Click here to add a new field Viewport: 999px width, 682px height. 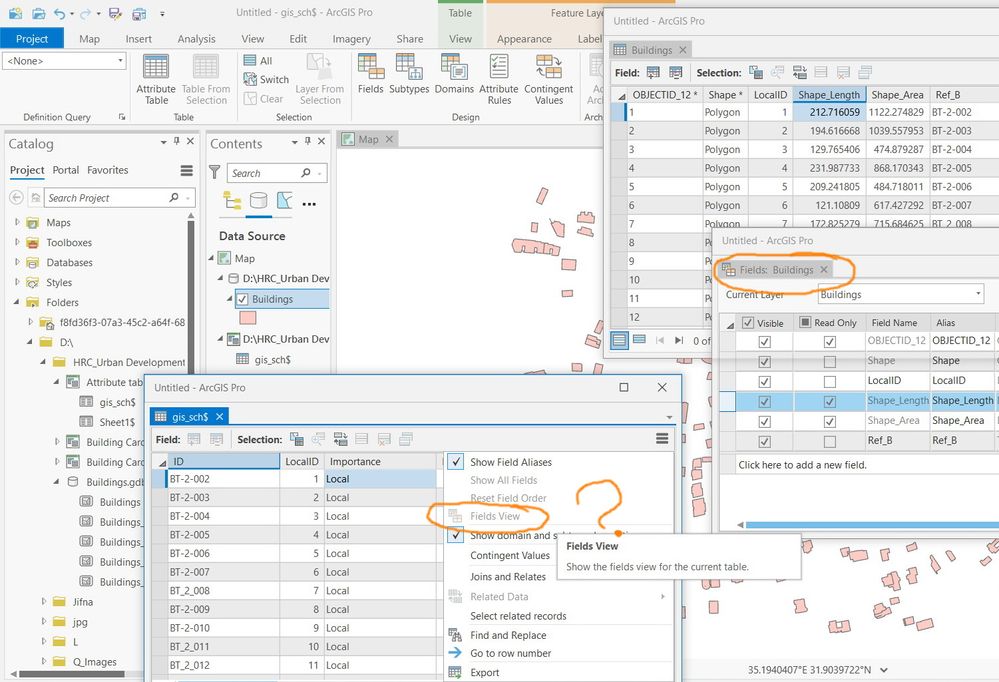tap(803, 465)
